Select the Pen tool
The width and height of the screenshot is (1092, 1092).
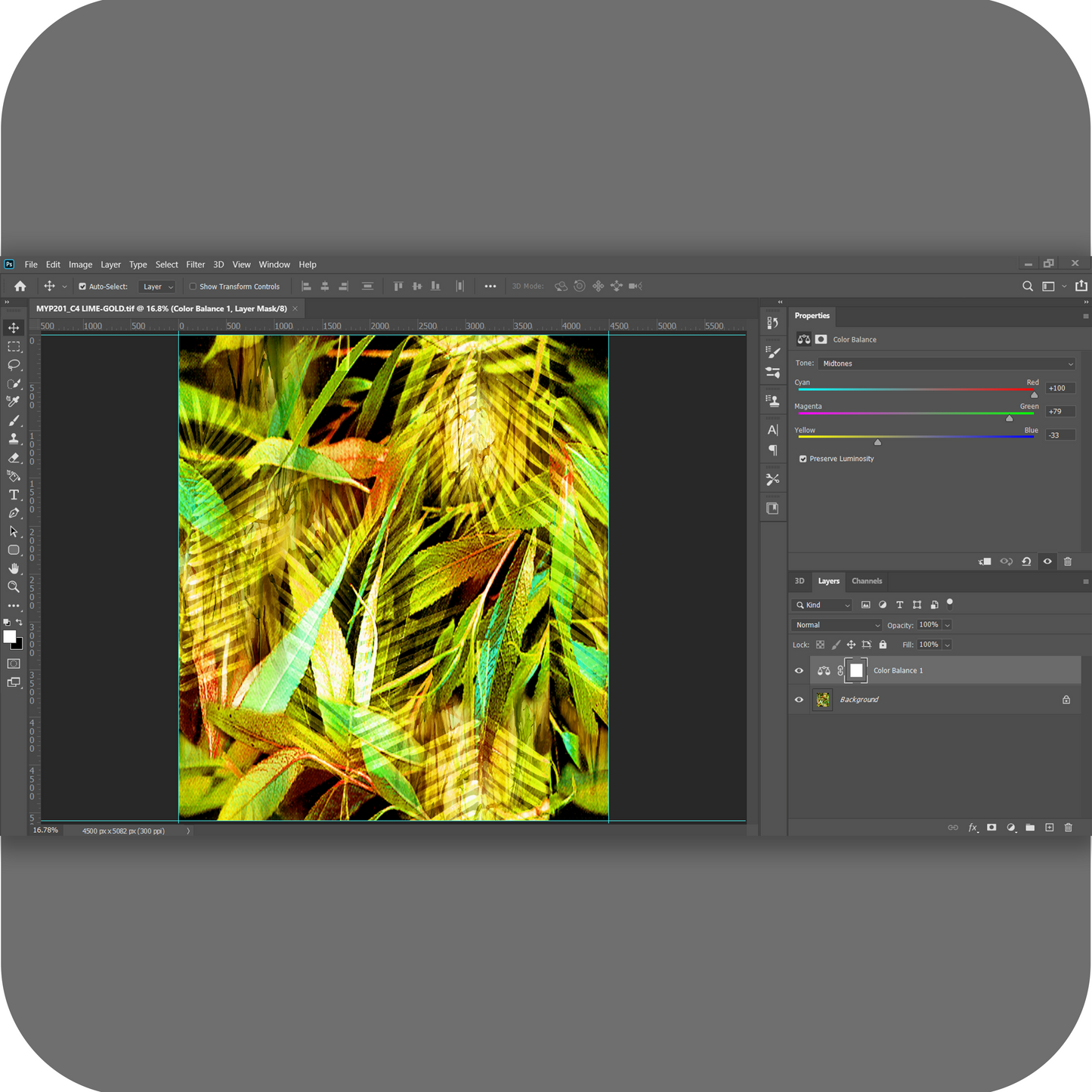(14, 513)
